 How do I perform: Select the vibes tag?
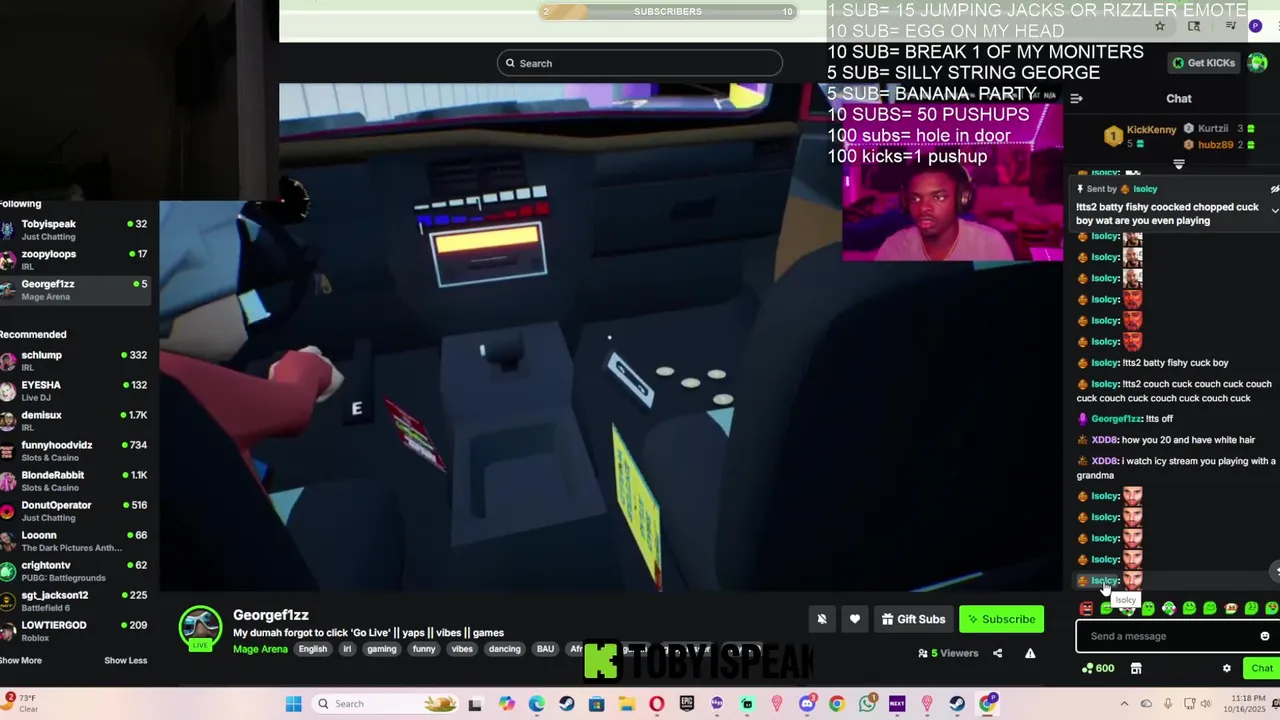[x=462, y=649]
